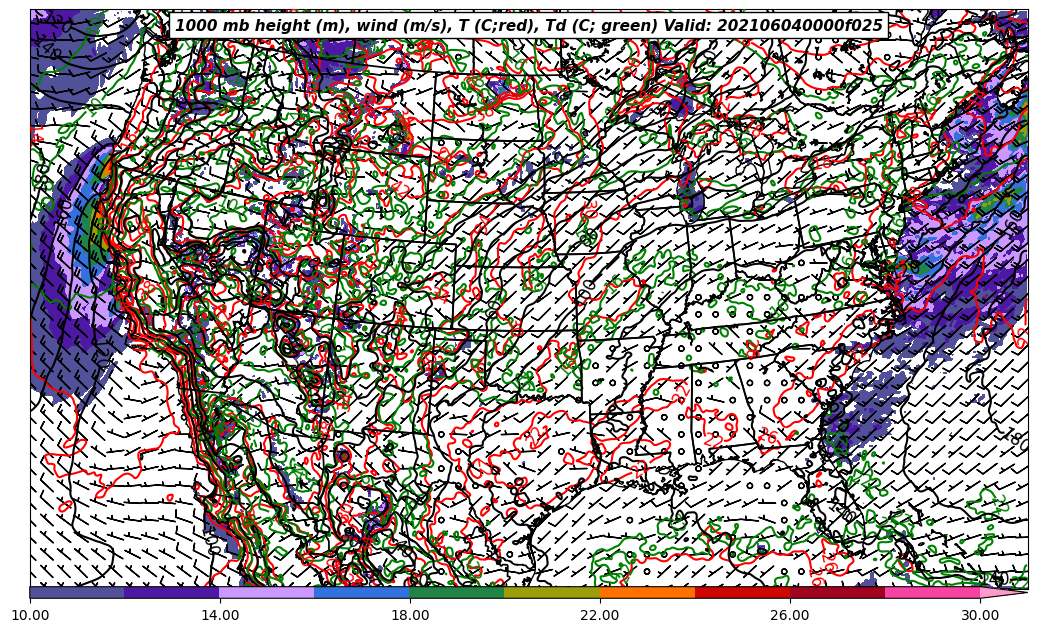Viewport: 1037px width, 632px height.
Task: Pick the blue 16–18 colorbar segment
Action: point(362,592)
